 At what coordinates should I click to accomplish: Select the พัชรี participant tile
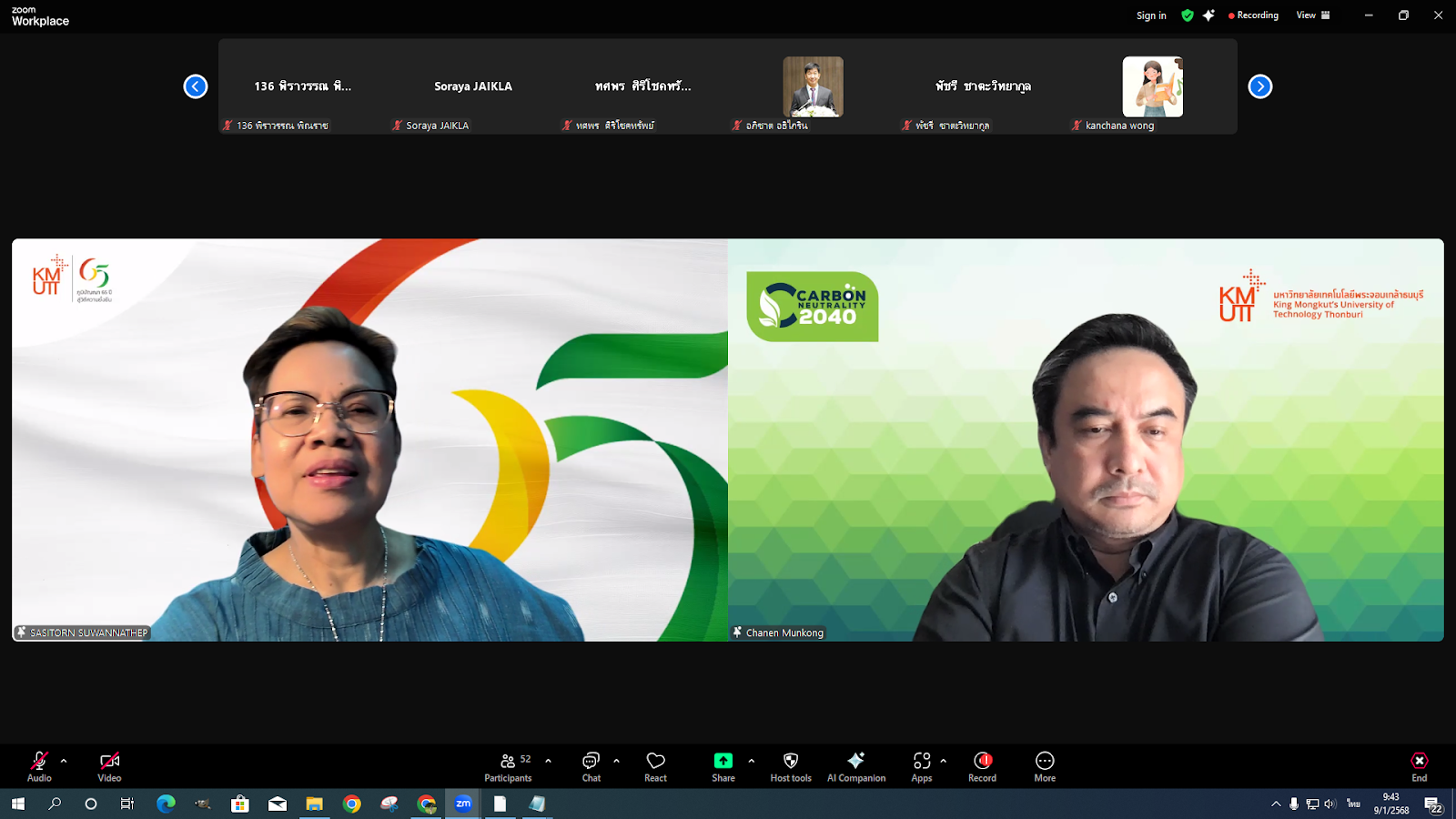pos(983,86)
